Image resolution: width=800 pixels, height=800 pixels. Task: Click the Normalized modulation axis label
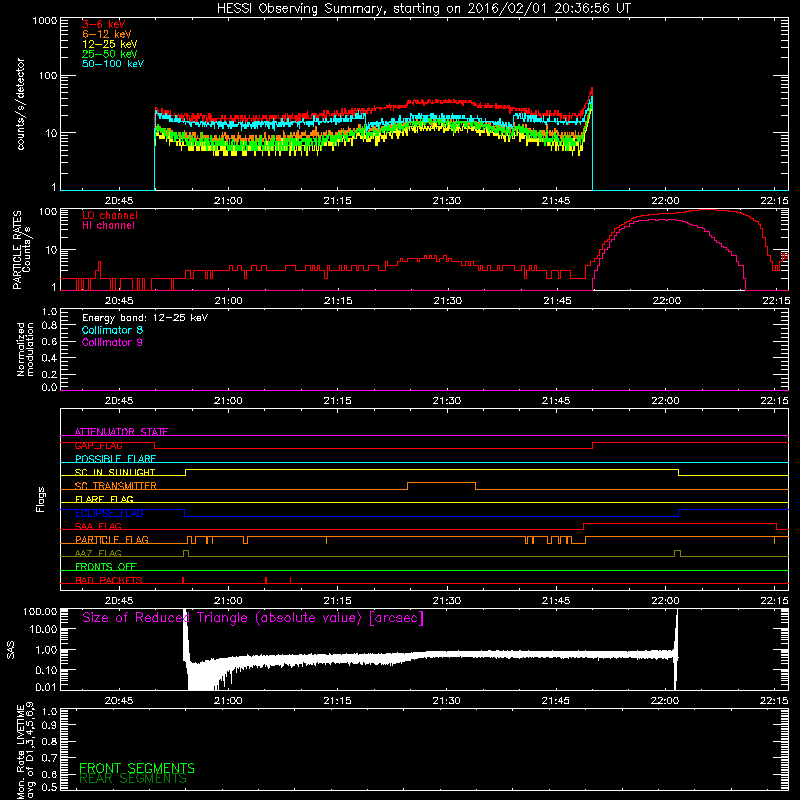click(25, 349)
